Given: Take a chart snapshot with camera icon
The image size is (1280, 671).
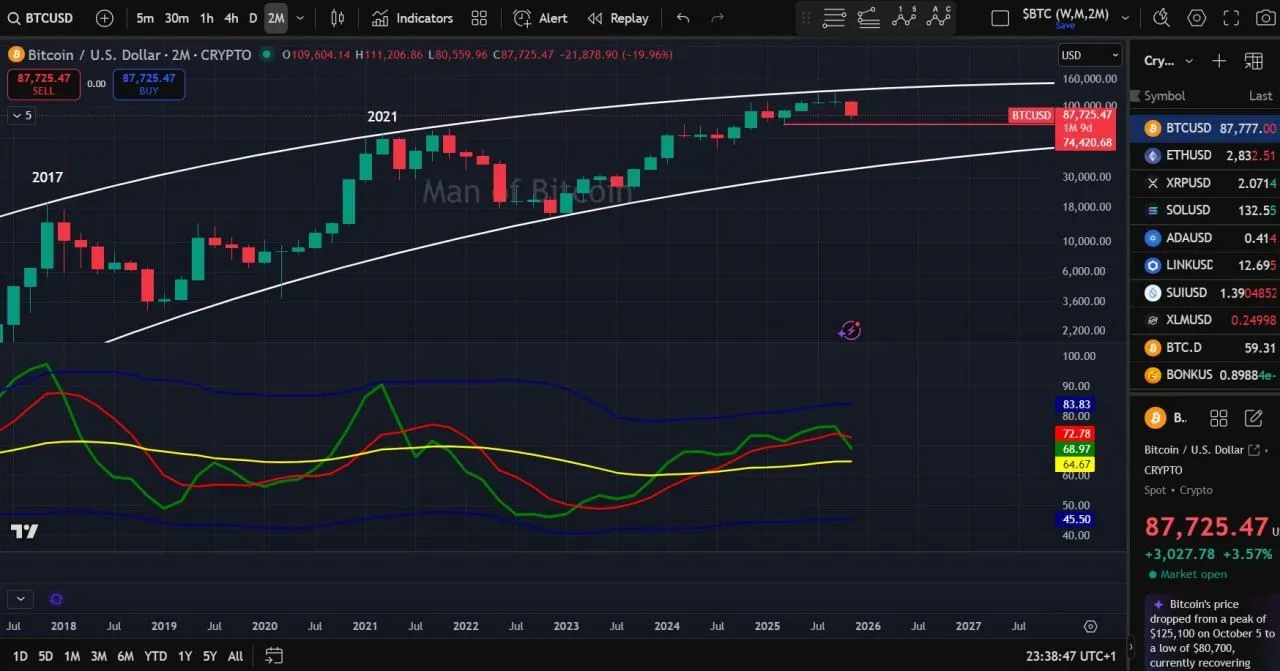Looking at the screenshot, I should (1235, 18).
